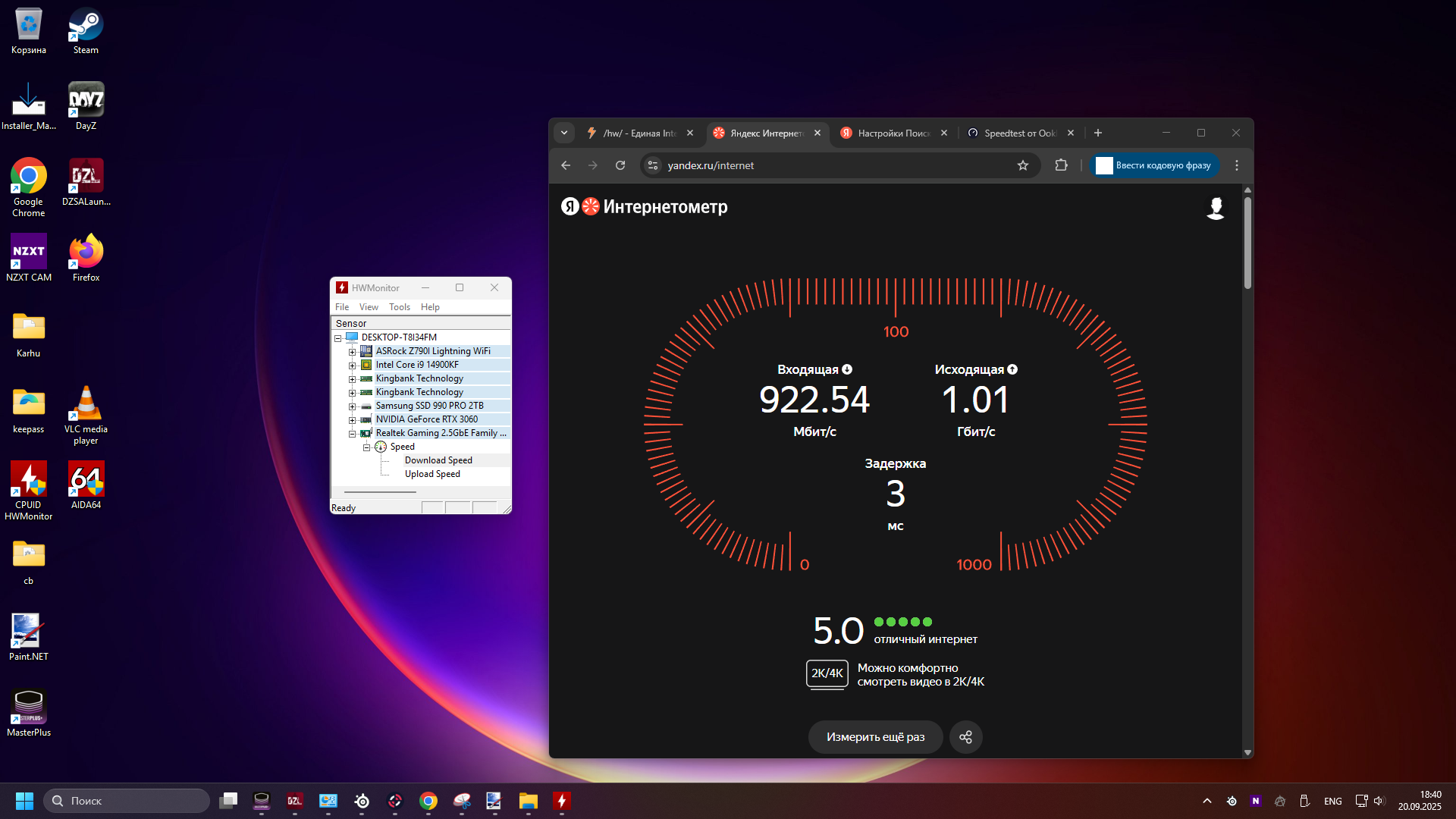Reload the Yandex Internetometer page

click(620, 165)
